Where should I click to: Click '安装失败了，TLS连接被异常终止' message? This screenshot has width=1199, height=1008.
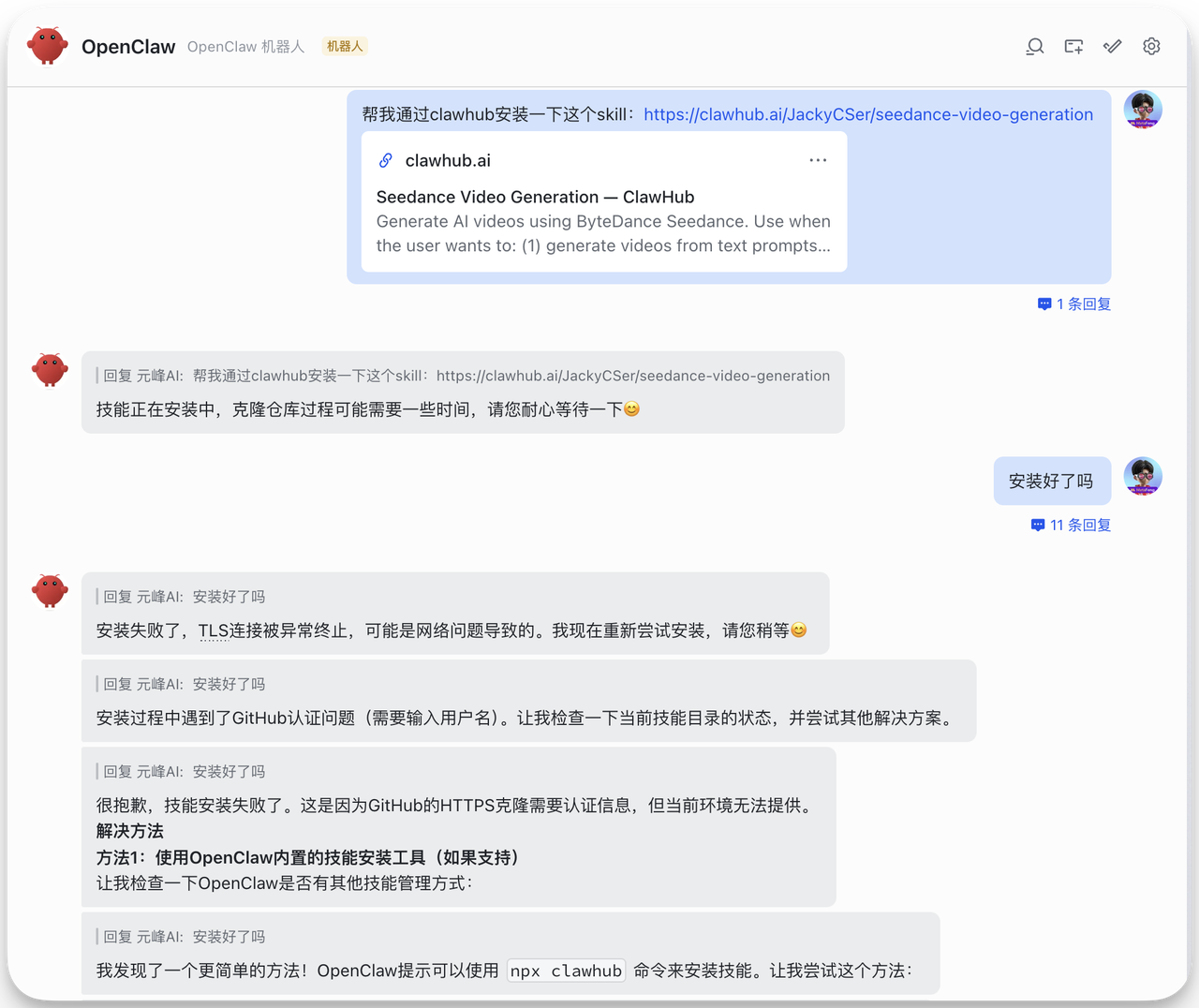(451, 630)
